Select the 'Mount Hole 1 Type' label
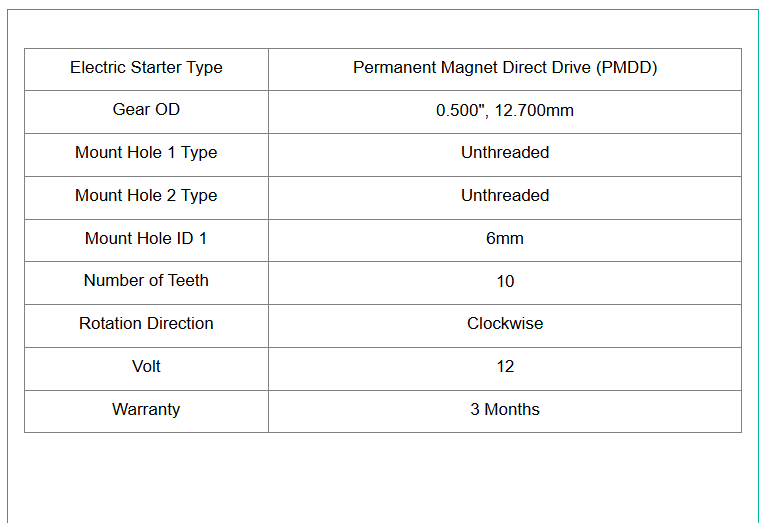This screenshot has height=523, width=759. coord(146,153)
